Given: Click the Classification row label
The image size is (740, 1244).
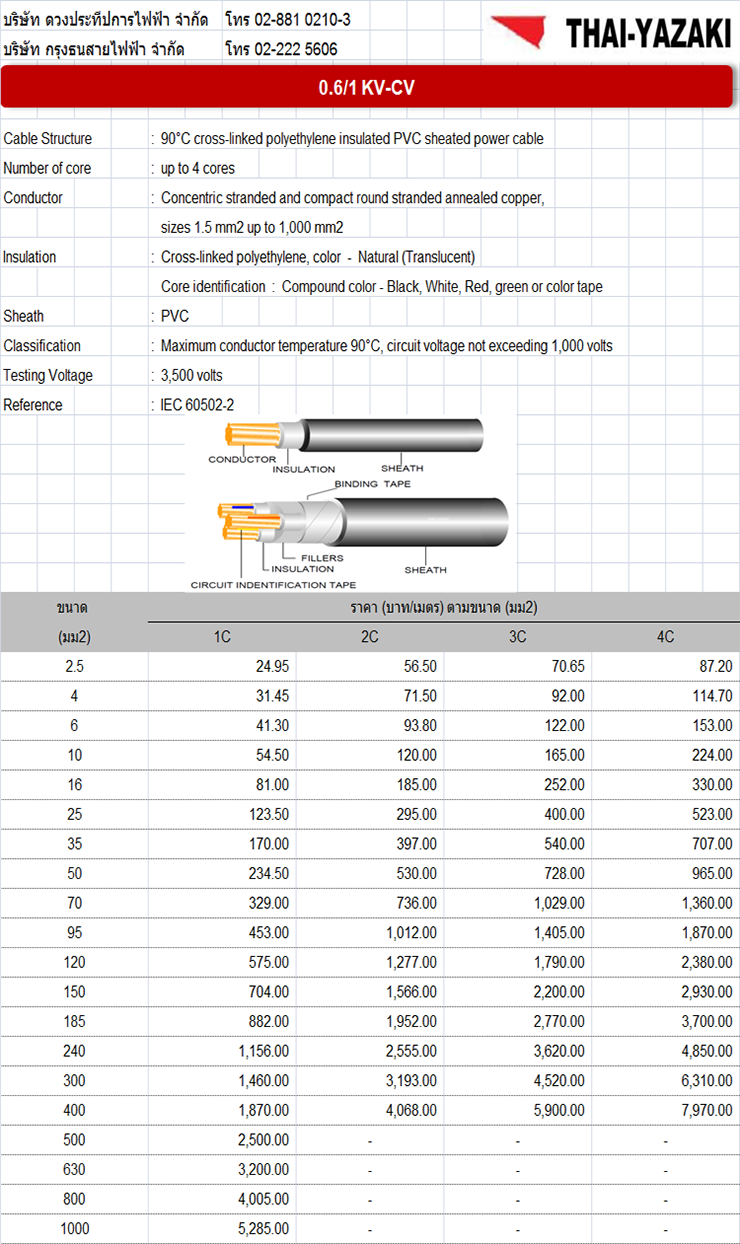Looking at the screenshot, I should coord(42,346).
